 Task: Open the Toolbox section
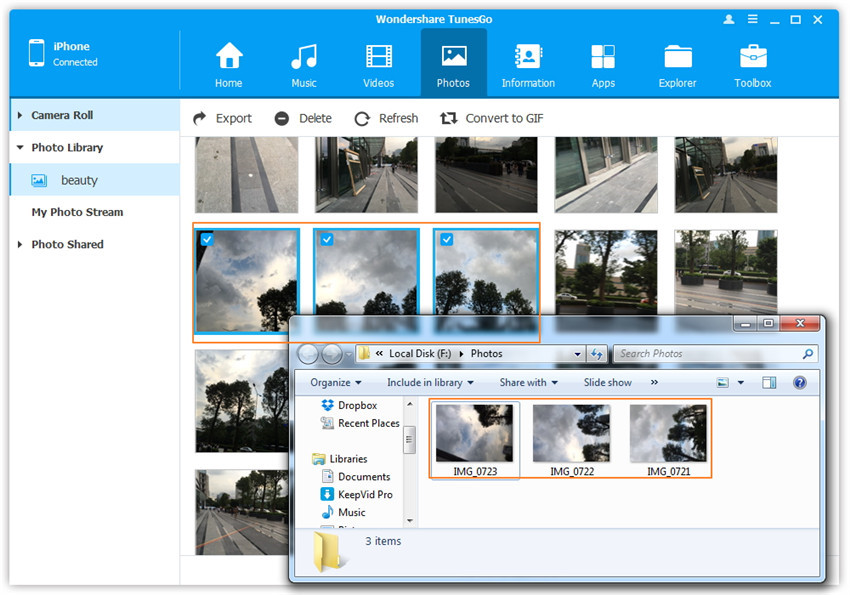pyautogui.click(x=752, y=64)
